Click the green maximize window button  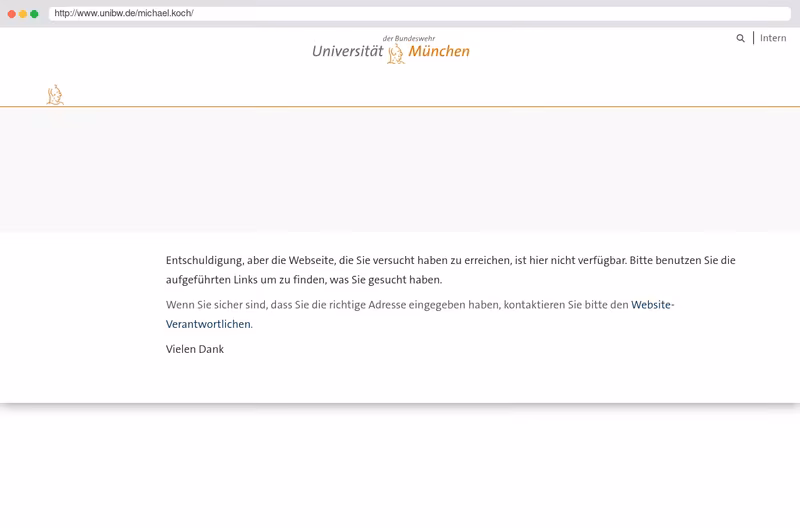[34, 14]
